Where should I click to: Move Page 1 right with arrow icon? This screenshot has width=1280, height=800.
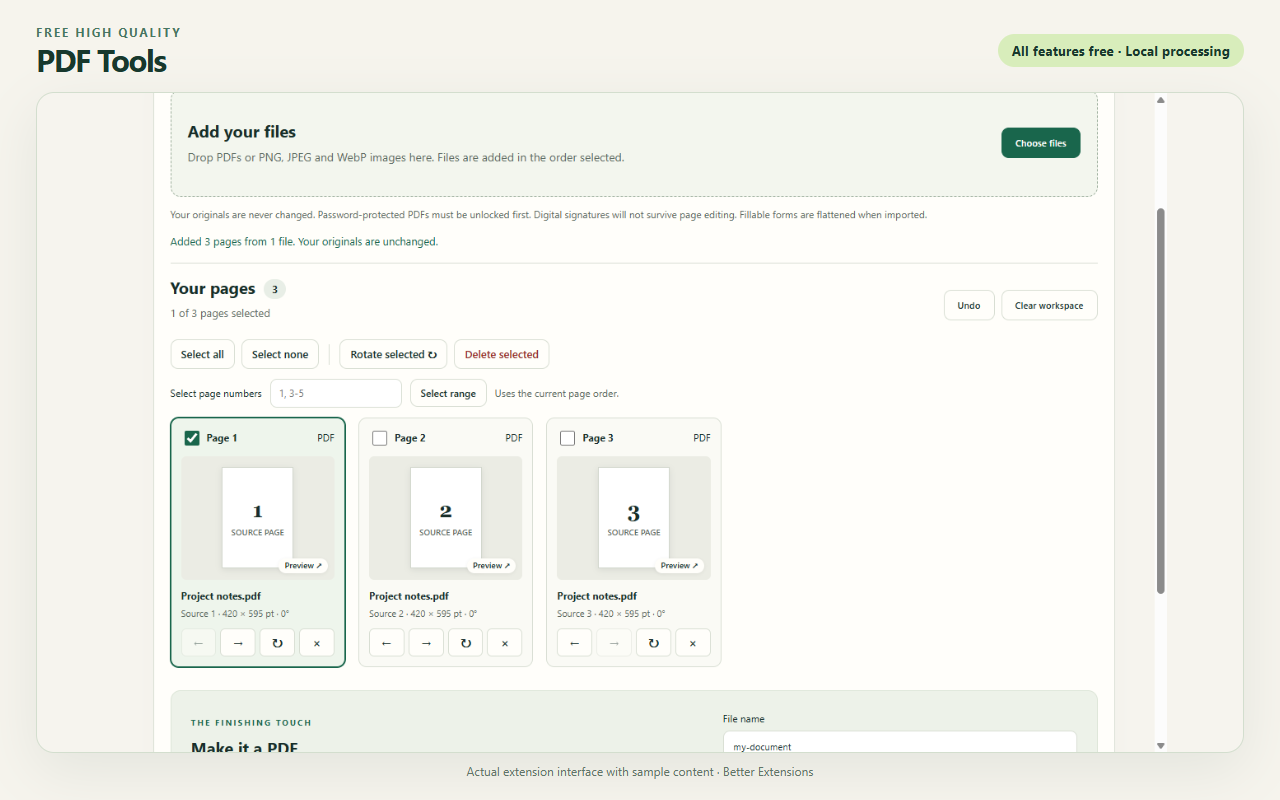pos(238,643)
